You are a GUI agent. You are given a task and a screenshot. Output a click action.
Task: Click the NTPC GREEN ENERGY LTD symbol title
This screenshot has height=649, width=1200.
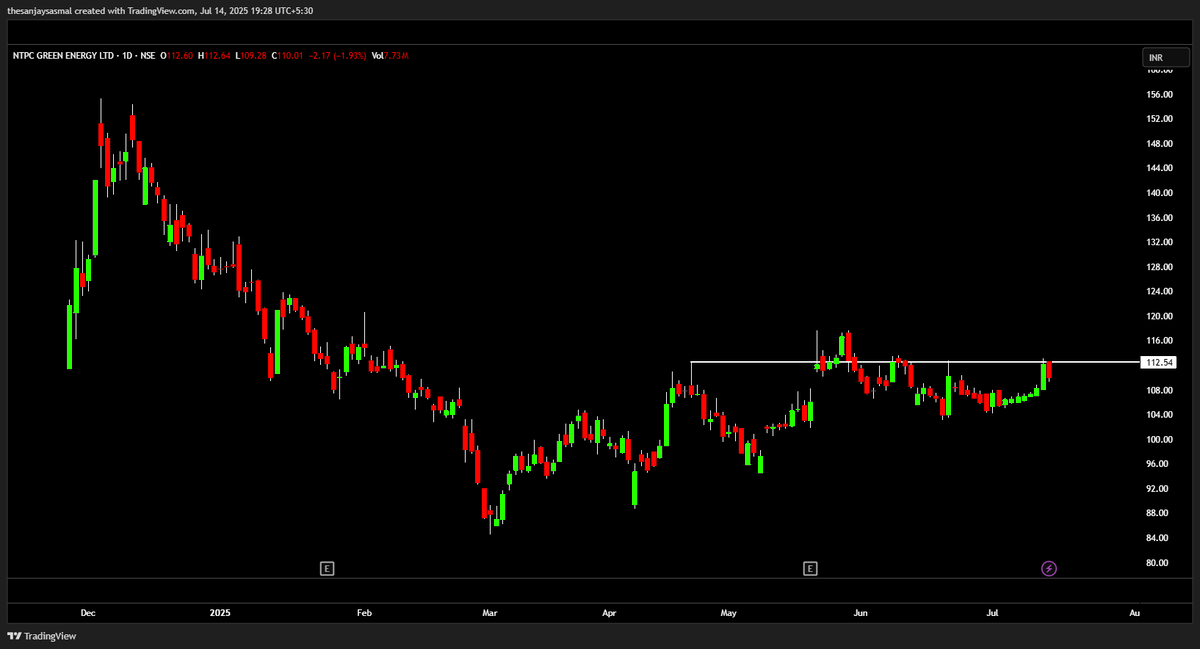pyautogui.click(x=62, y=56)
